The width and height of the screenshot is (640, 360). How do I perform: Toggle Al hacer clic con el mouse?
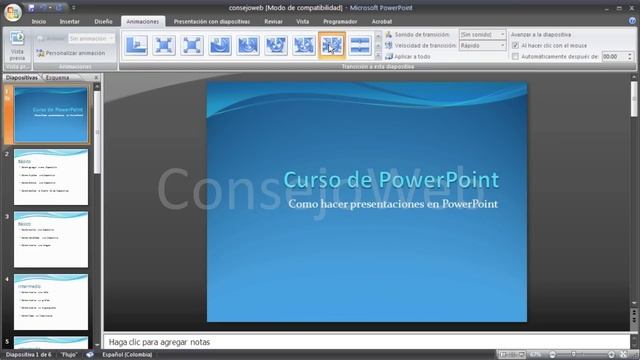(515, 46)
